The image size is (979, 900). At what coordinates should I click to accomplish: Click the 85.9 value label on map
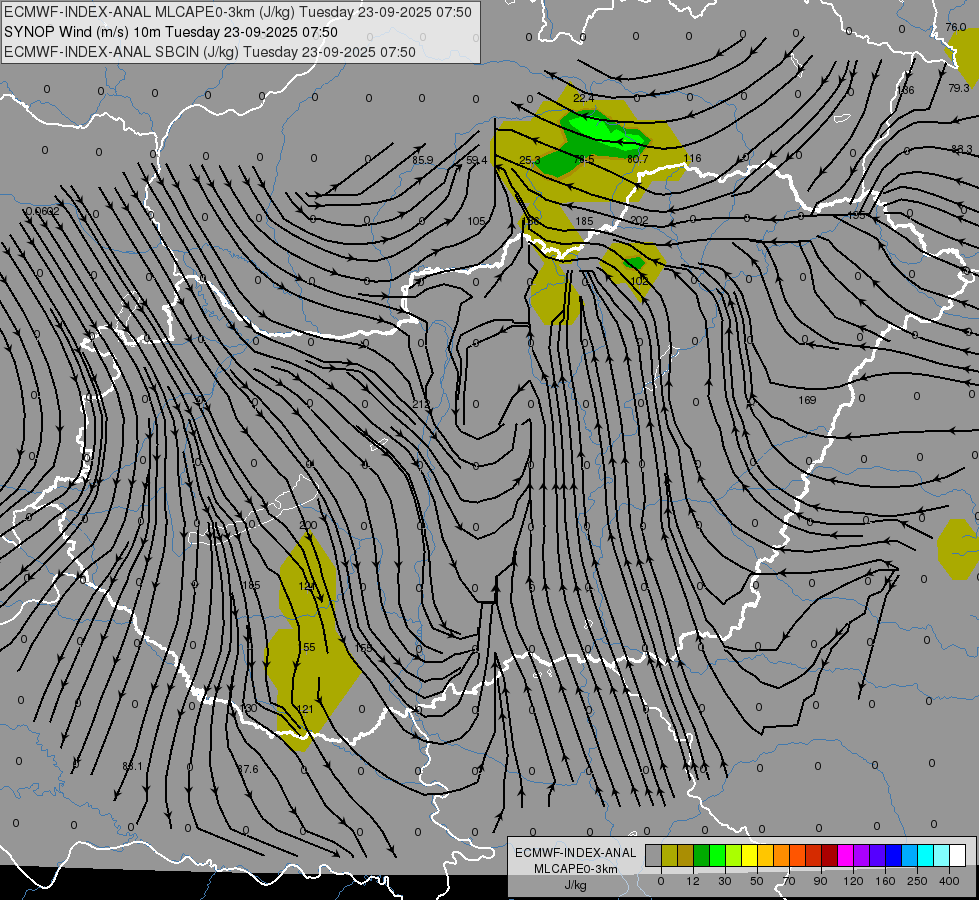tap(423, 161)
